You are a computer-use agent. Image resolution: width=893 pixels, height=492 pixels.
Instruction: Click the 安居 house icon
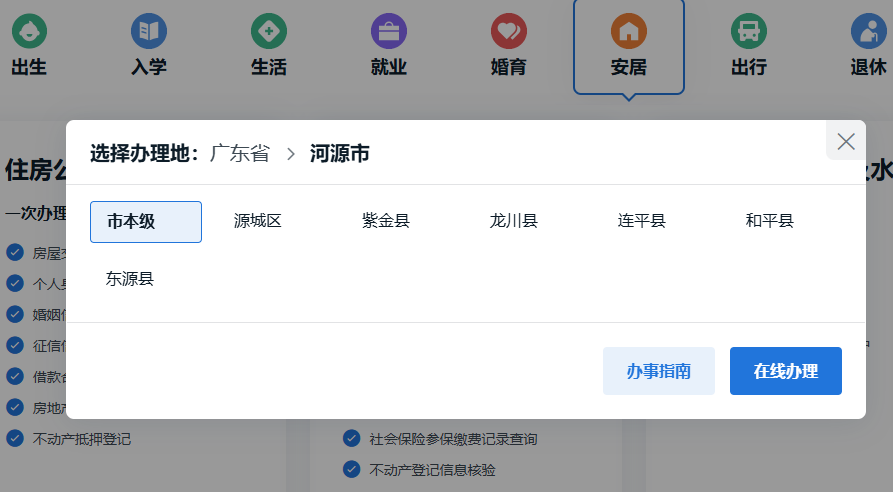tap(629, 31)
